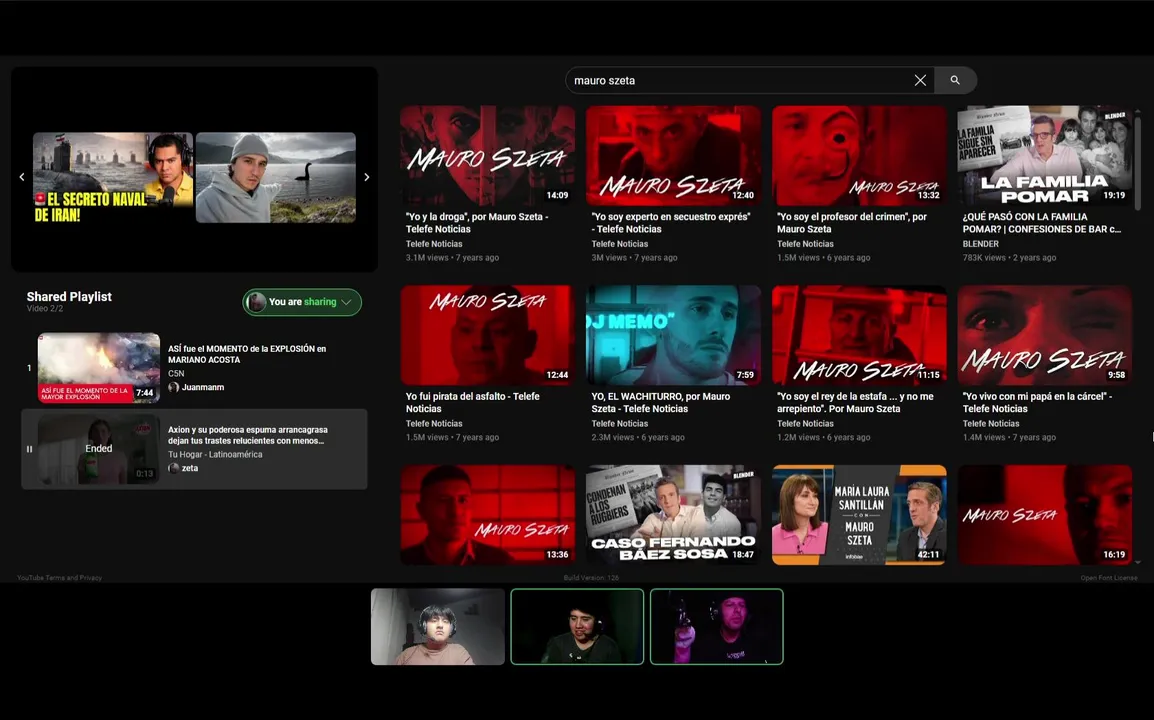Open the 'EL SECRETO NAVAL DE IRAN' thumbnail
The width and height of the screenshot is (1154, 720).
coord(113,177)
